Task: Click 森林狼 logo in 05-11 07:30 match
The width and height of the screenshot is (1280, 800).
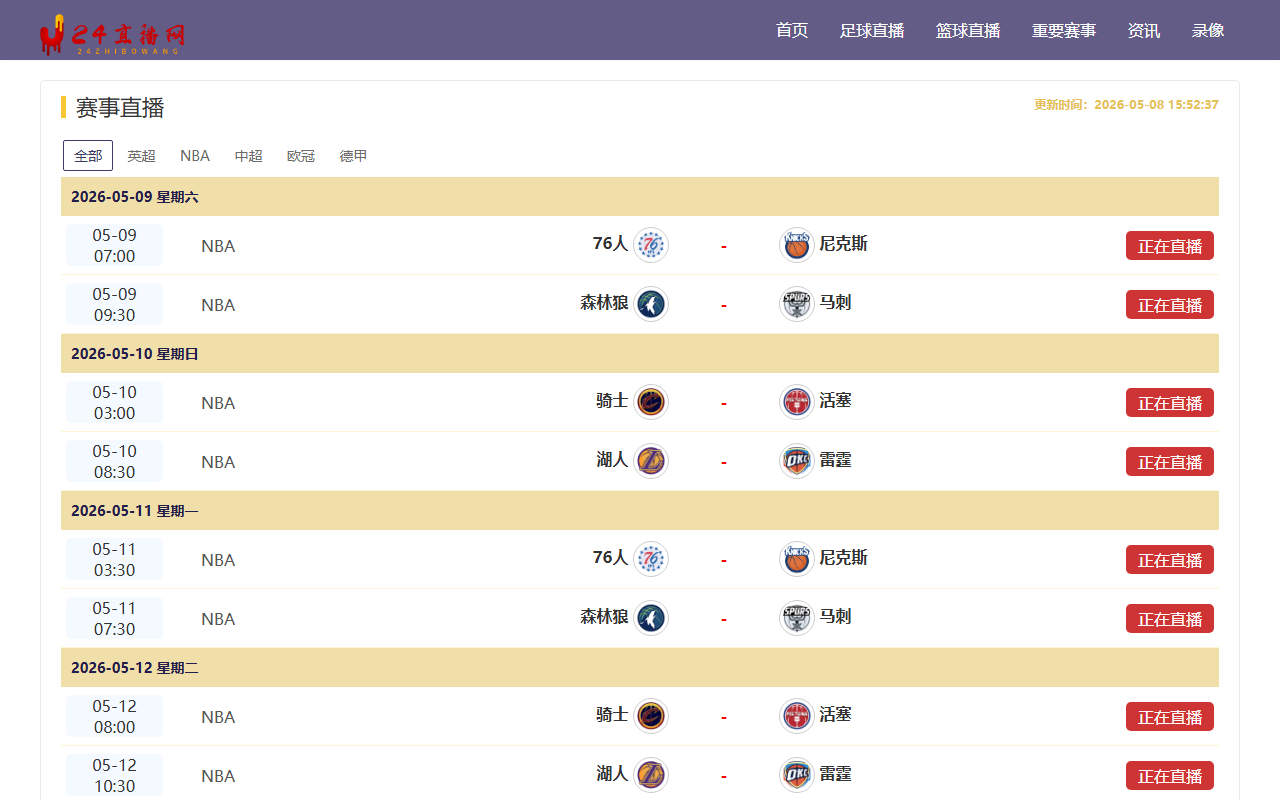Action: coord(651,618)
